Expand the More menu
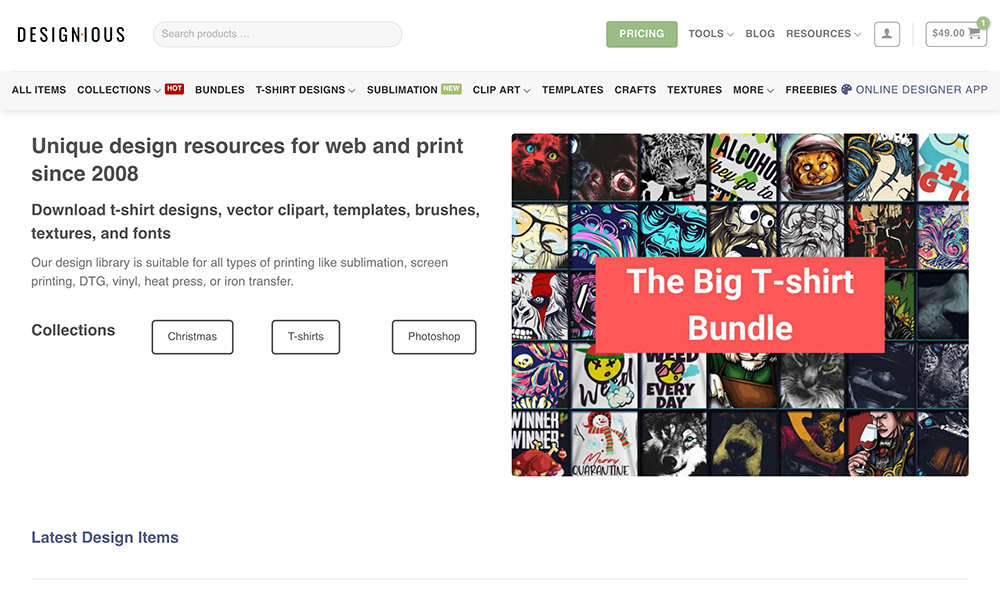Screen dimensions: 1000x600 [753, 90]
